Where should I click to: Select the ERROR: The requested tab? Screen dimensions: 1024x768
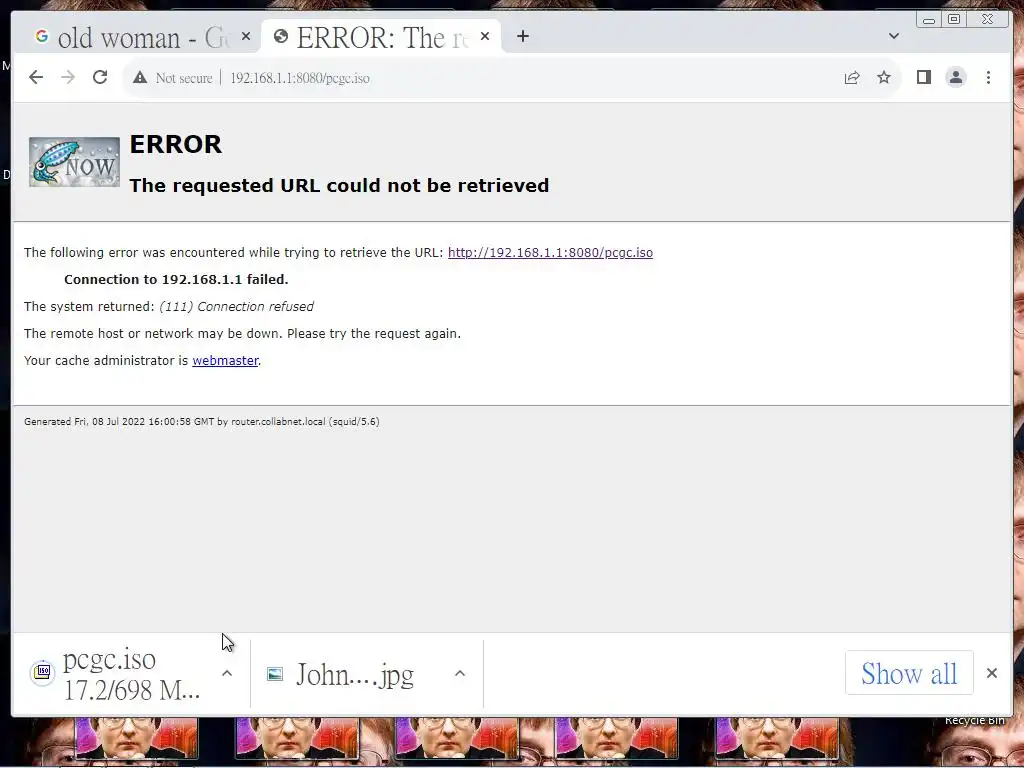pyautogui.click(x=381, y=37)
